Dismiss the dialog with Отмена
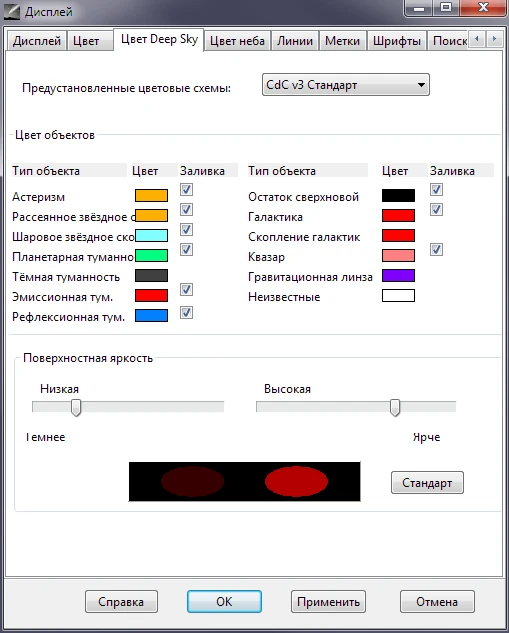This screenshot has width=509, height=633. [x=437, y=602]
